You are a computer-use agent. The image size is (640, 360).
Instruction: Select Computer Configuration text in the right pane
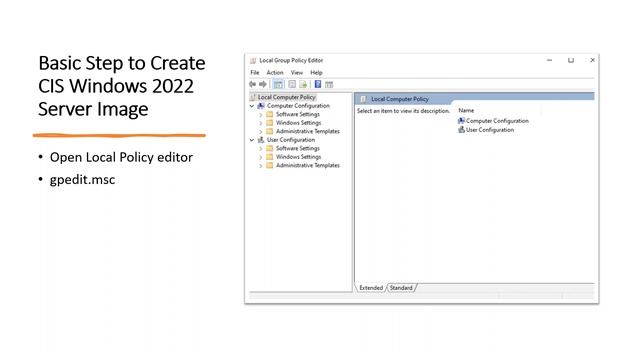(x=497, y=121)
